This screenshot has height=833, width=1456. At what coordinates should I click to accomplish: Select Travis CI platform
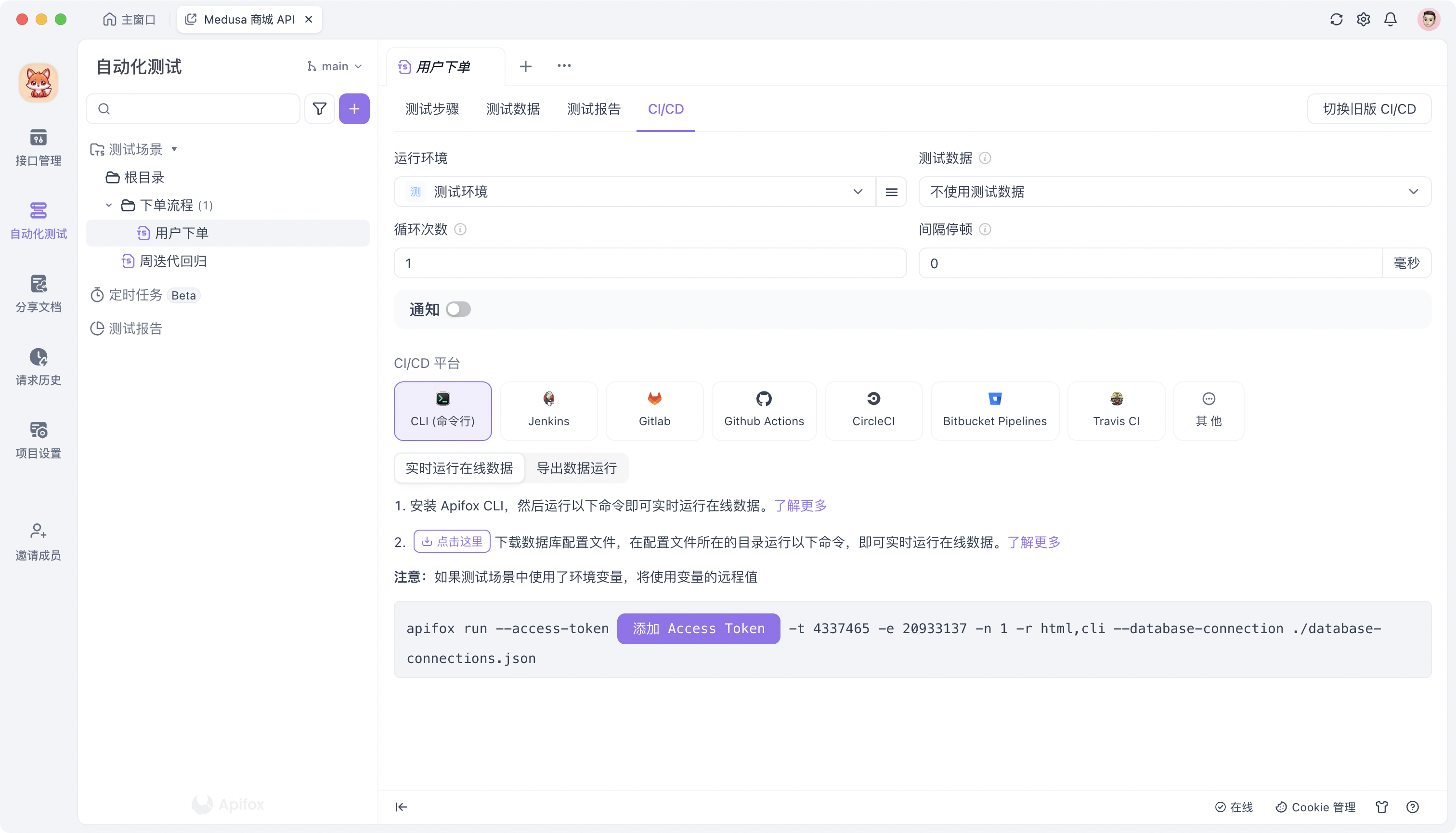1116,411
